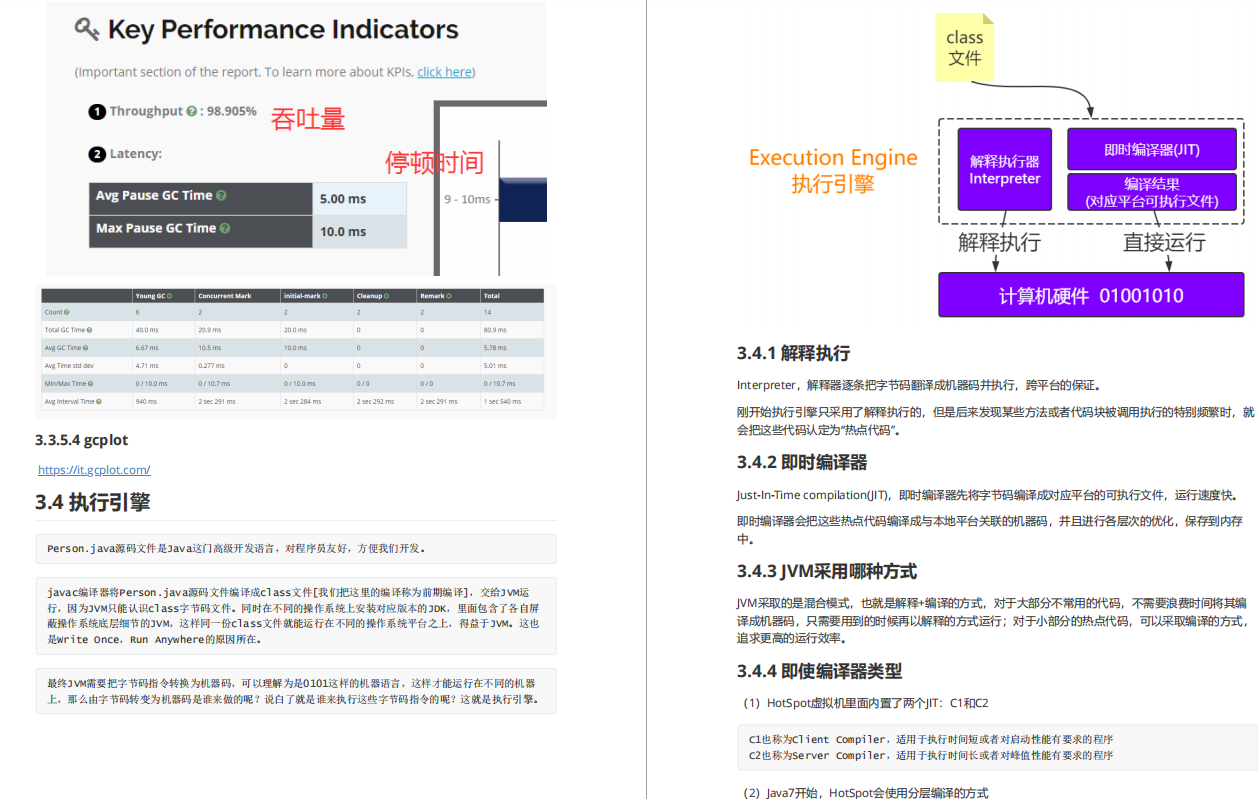
Task: Click the 5.00 ms Avg Pause value
Action: pos(343,199)
